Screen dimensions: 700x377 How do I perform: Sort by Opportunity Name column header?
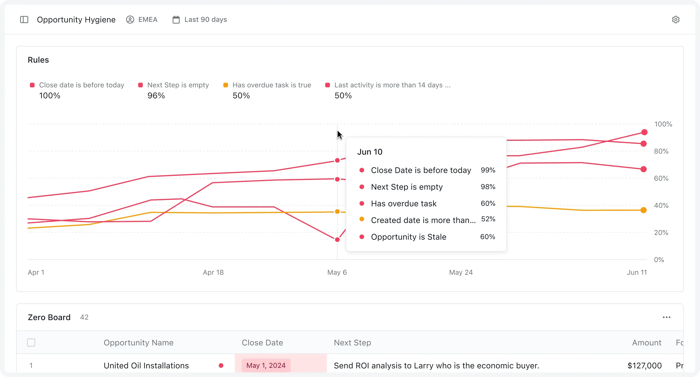138,343
